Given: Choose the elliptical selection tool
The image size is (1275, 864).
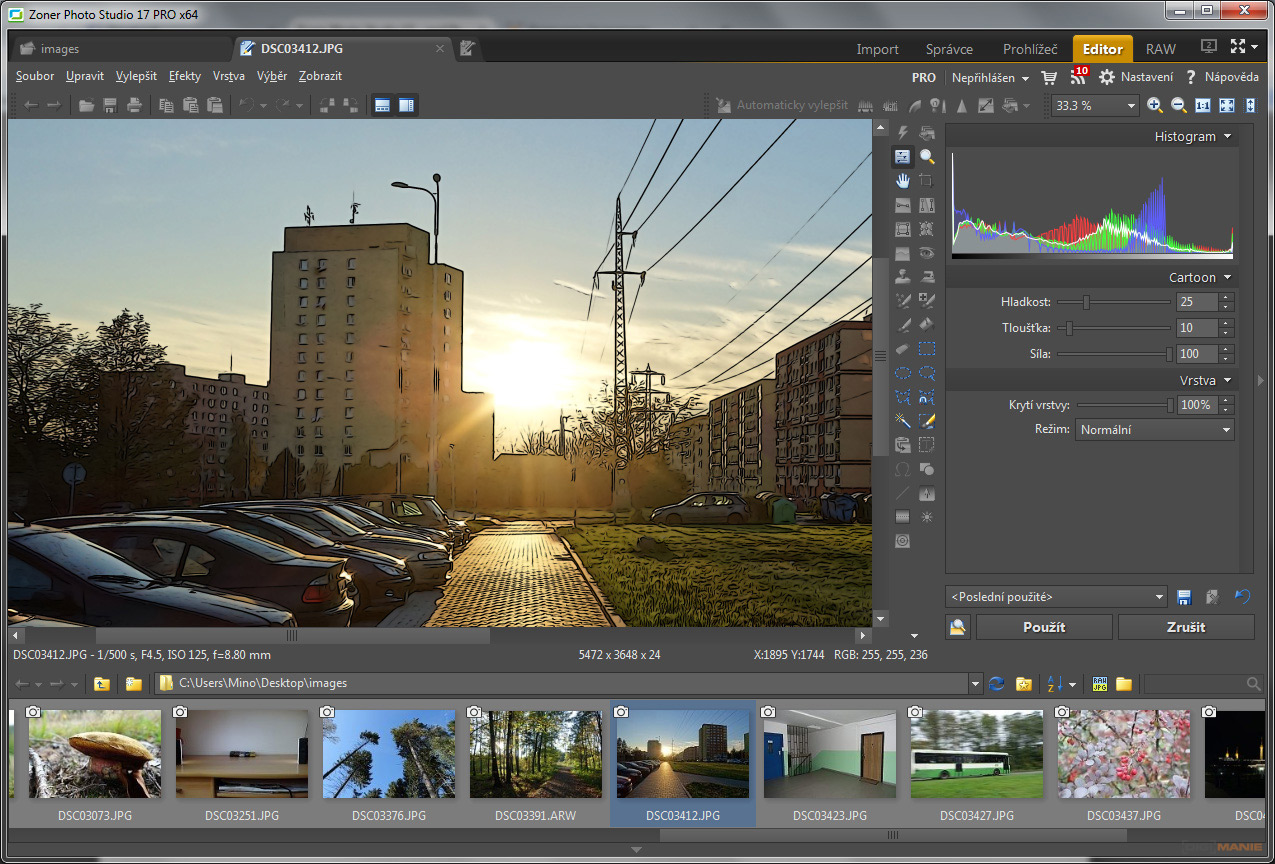Looking at the screenshot, I should (903, 372).
